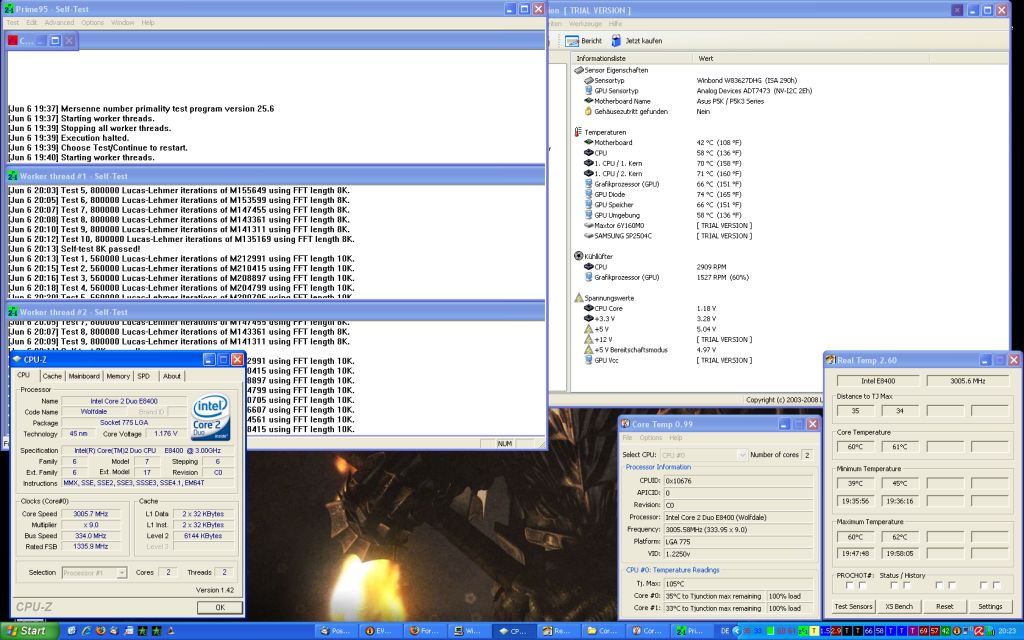
Task: Click the Prime95 icon in its title bar
Action: click(x=9, y=9)
